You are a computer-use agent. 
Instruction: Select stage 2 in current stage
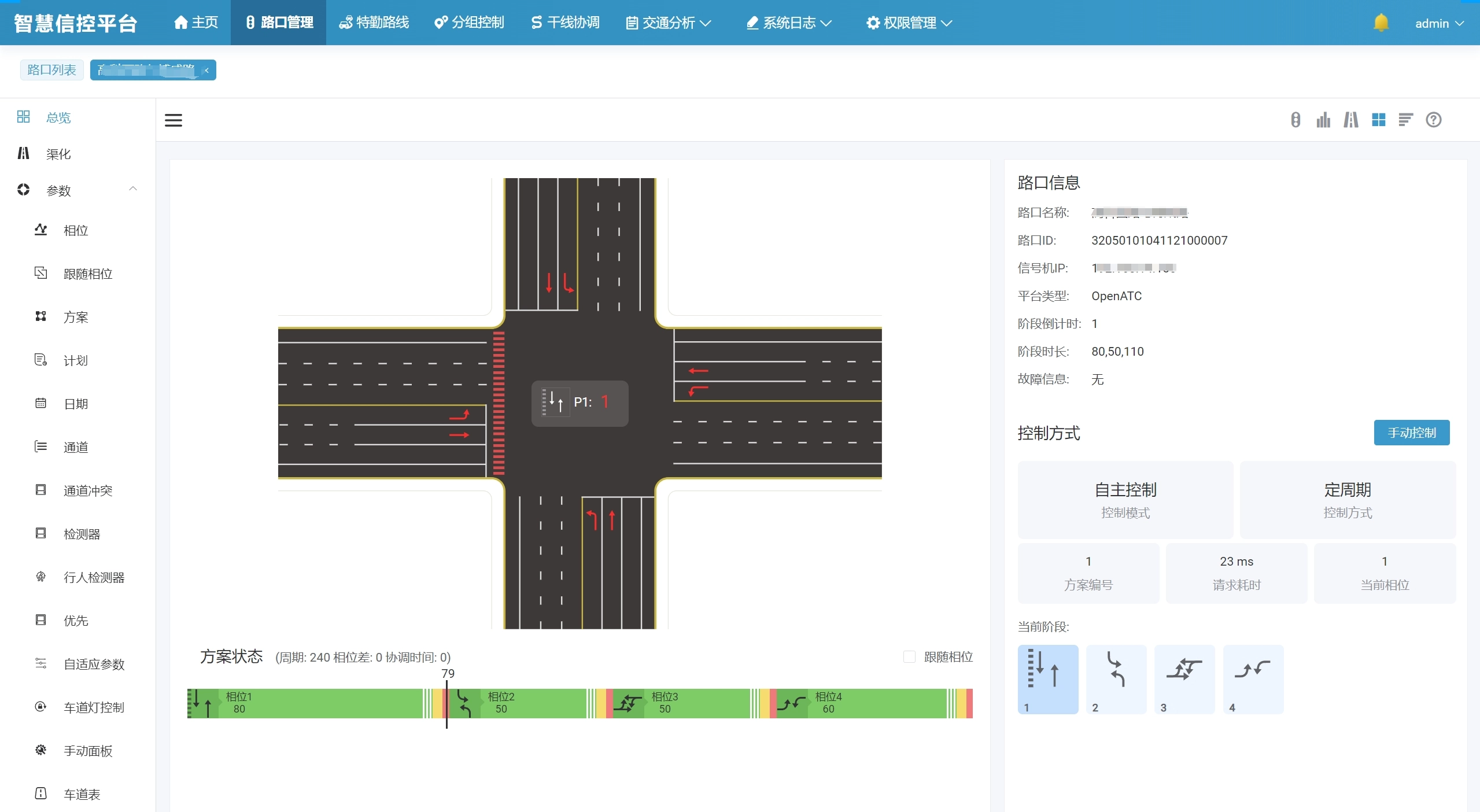coord(1116,679)
